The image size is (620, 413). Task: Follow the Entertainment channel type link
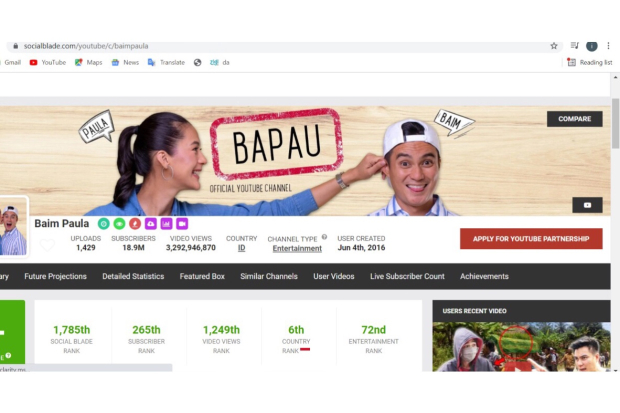[297, 248]
